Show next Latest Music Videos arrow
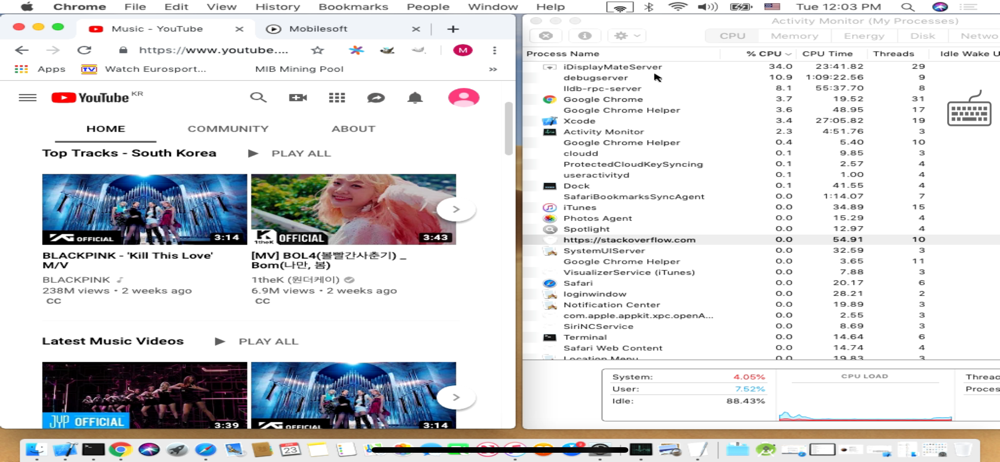This screenshot has height=462, width=1000. [456, 397]
